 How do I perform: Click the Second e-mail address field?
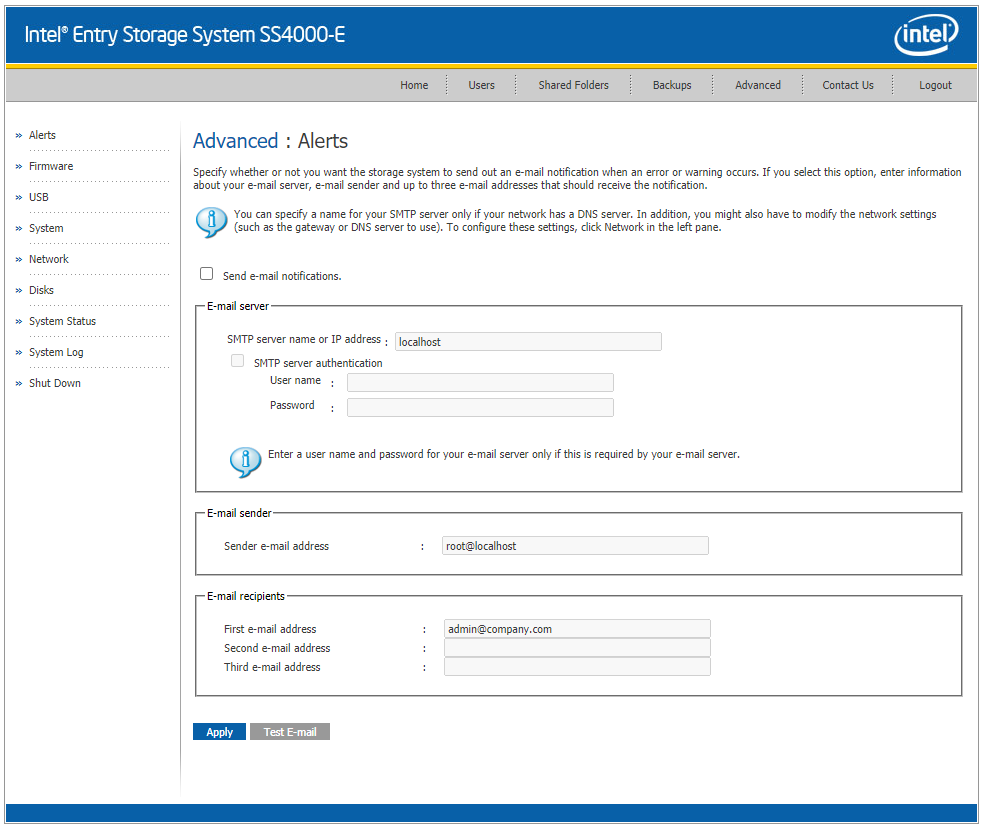click(577, 648)
